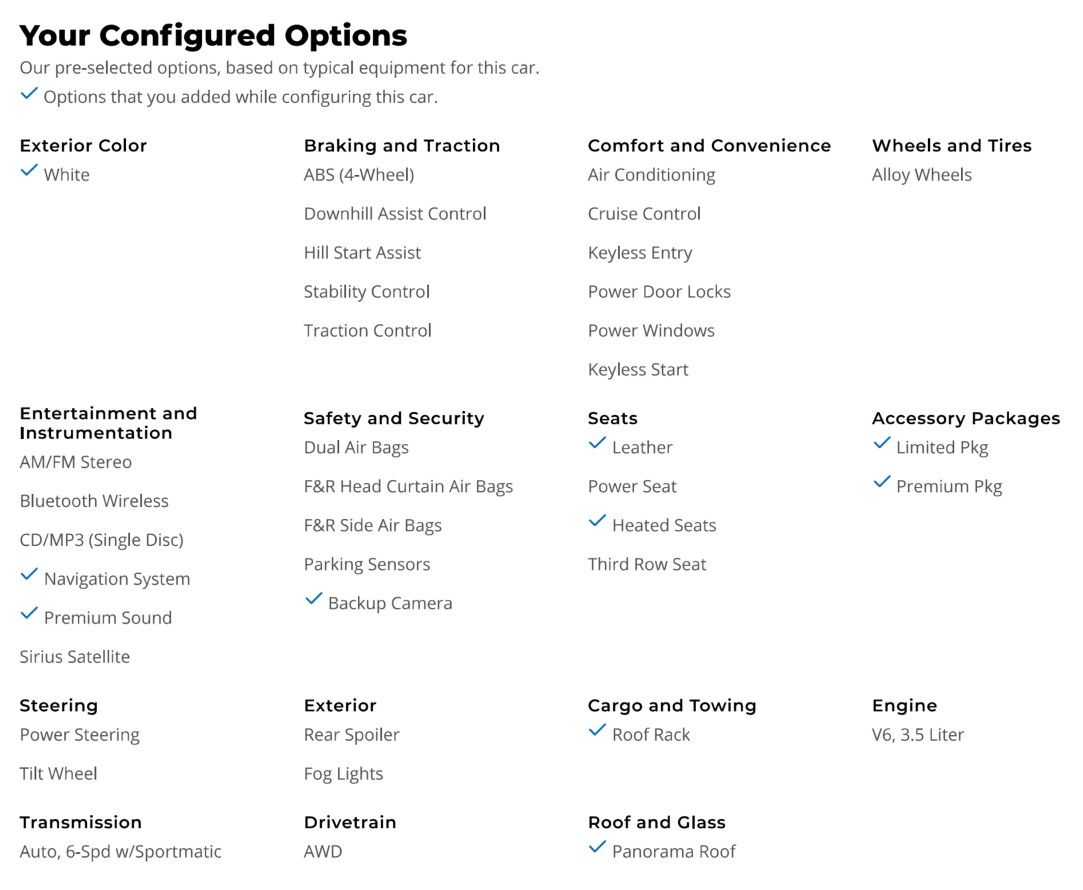Select the Keyless Start option
Viewport: 1083px width, 890px height.
(x=638, y=370)
